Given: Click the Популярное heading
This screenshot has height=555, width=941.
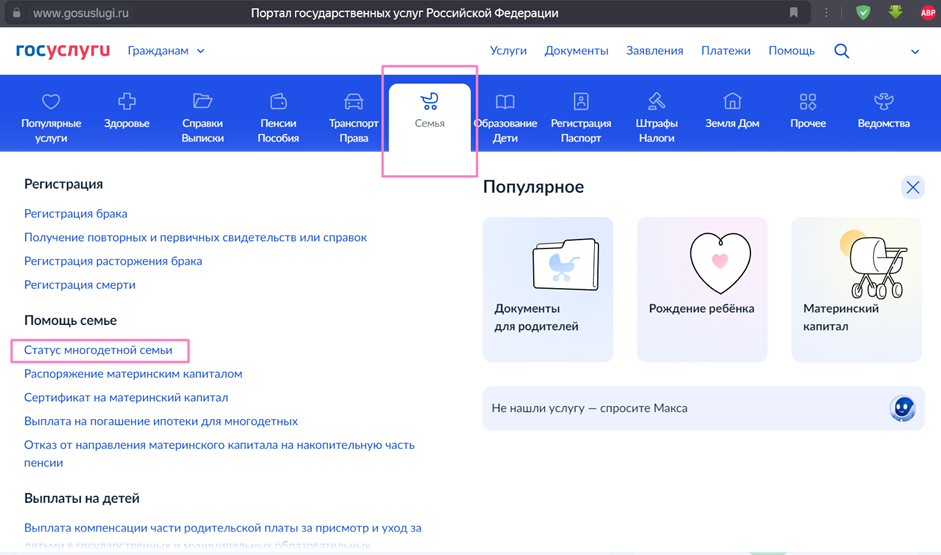Looking at the screenshot, I should pyautogui.click(x=534, y=187).
